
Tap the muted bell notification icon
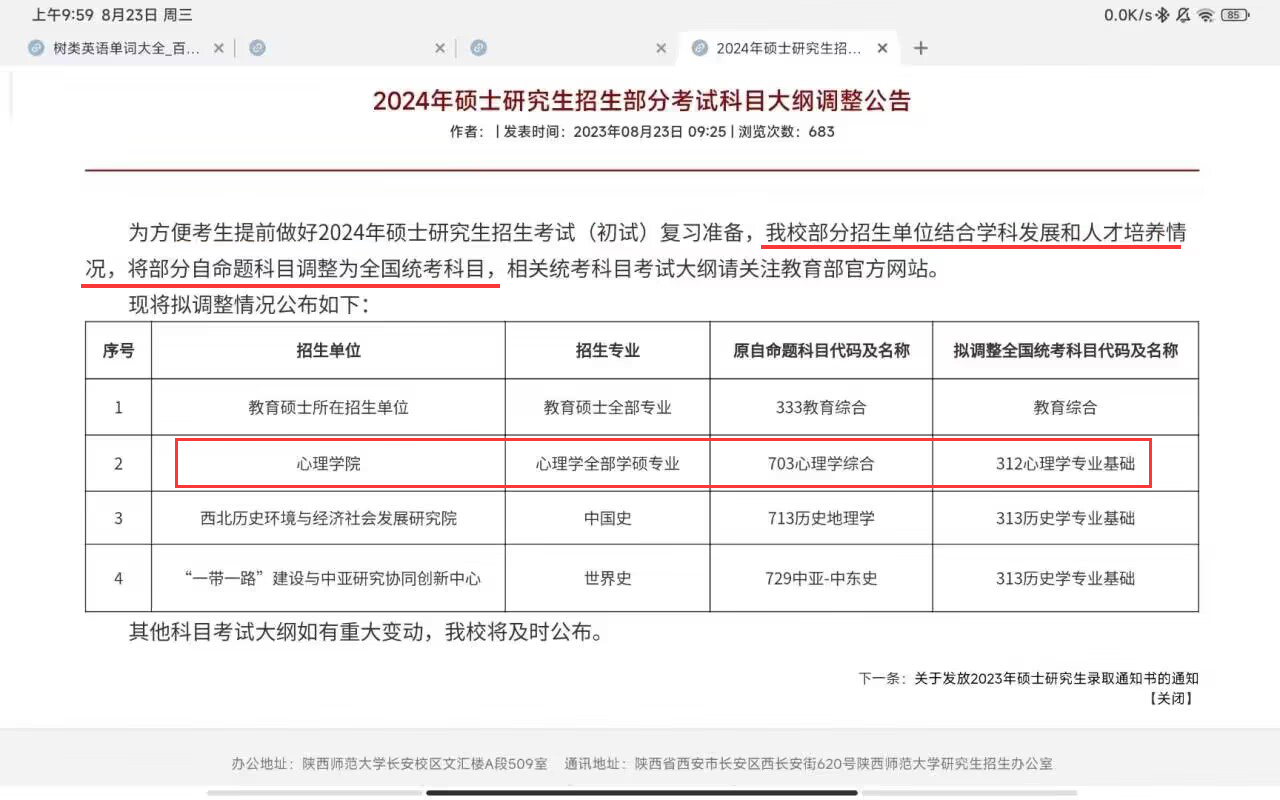point(1184,15)
